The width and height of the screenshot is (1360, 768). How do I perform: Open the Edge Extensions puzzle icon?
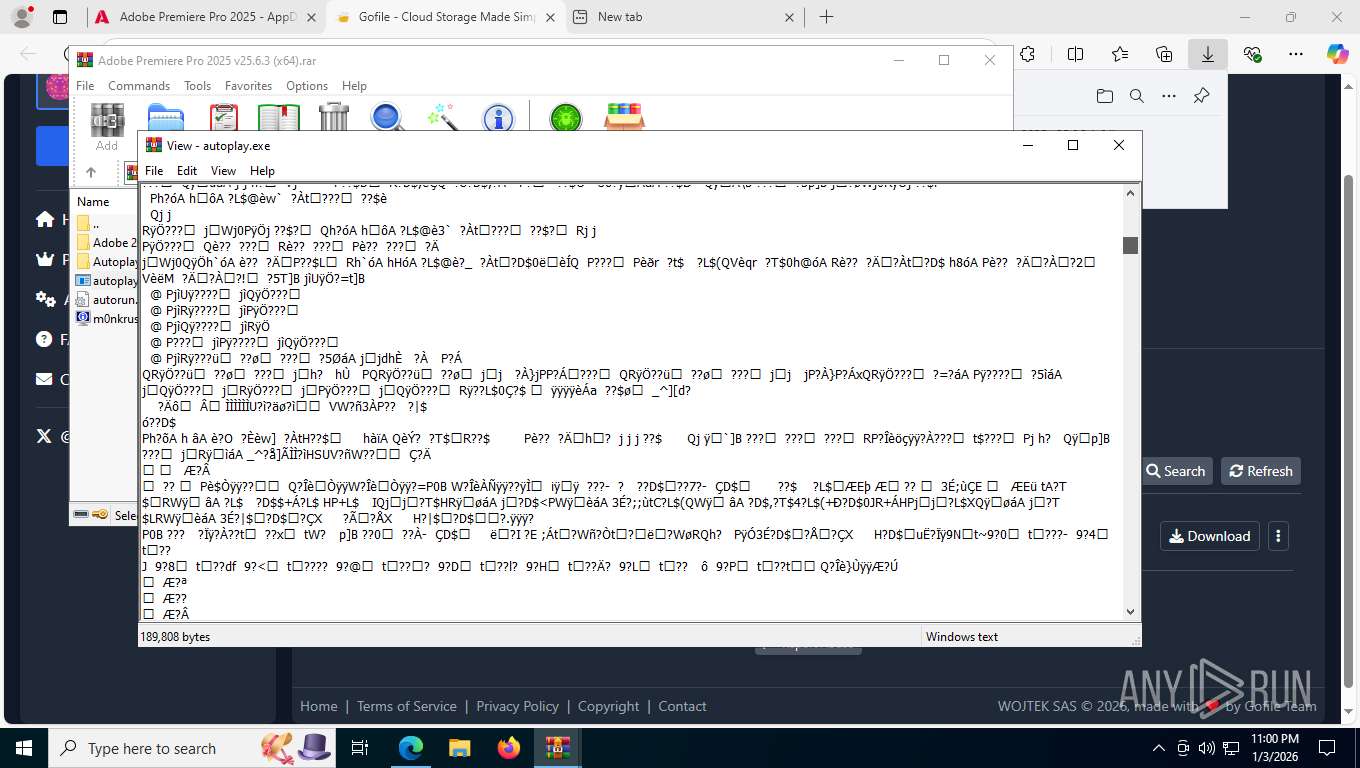[1027, 54]
